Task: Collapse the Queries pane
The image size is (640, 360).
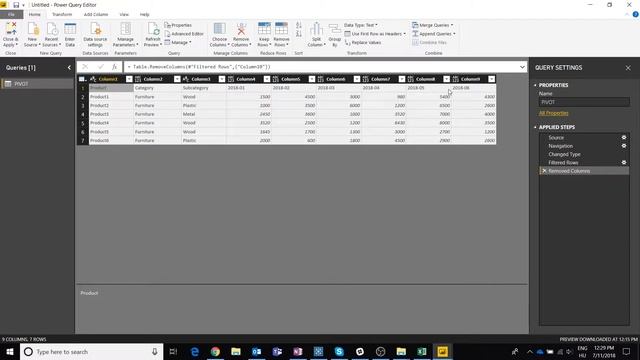Action: click(x=69, y=68)
